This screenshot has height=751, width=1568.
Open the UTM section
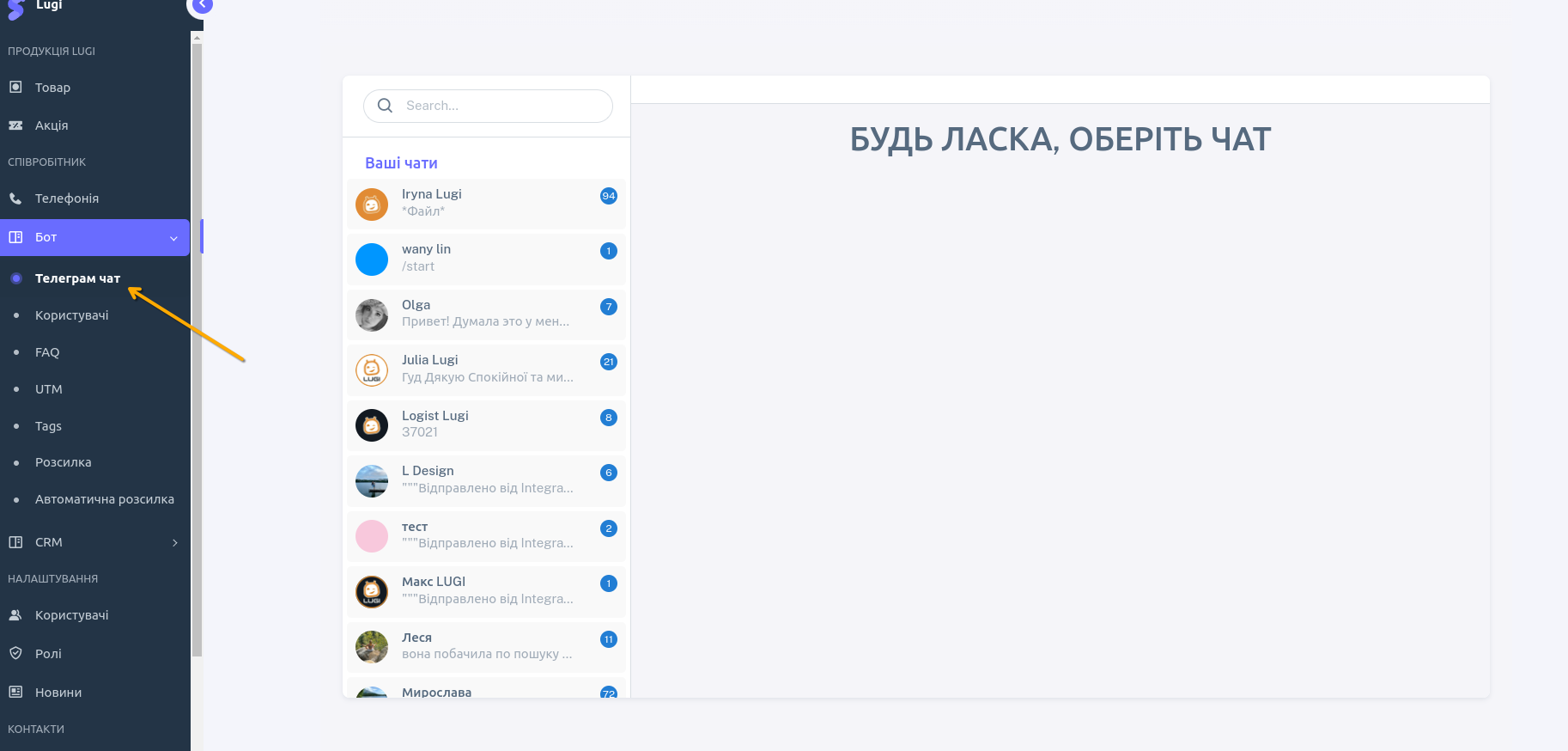(x=49, y=389)
